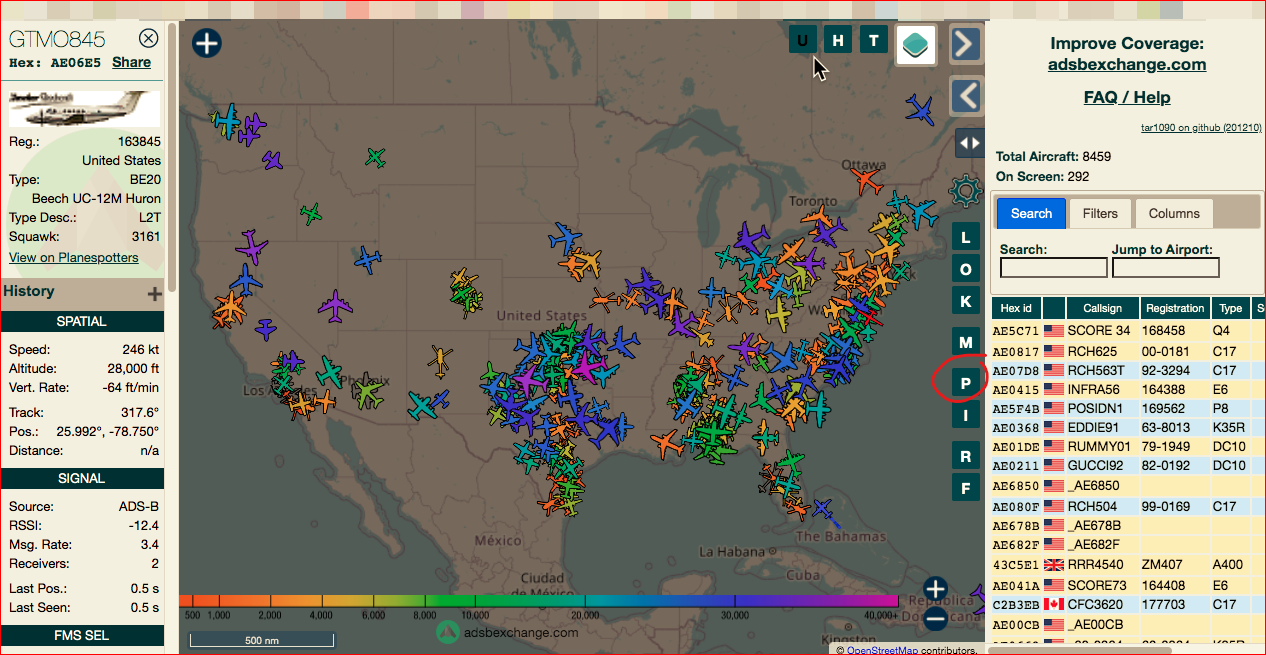Zoom out with map minus button
The image size is (1266, 655).
click(x=935, y=619)
